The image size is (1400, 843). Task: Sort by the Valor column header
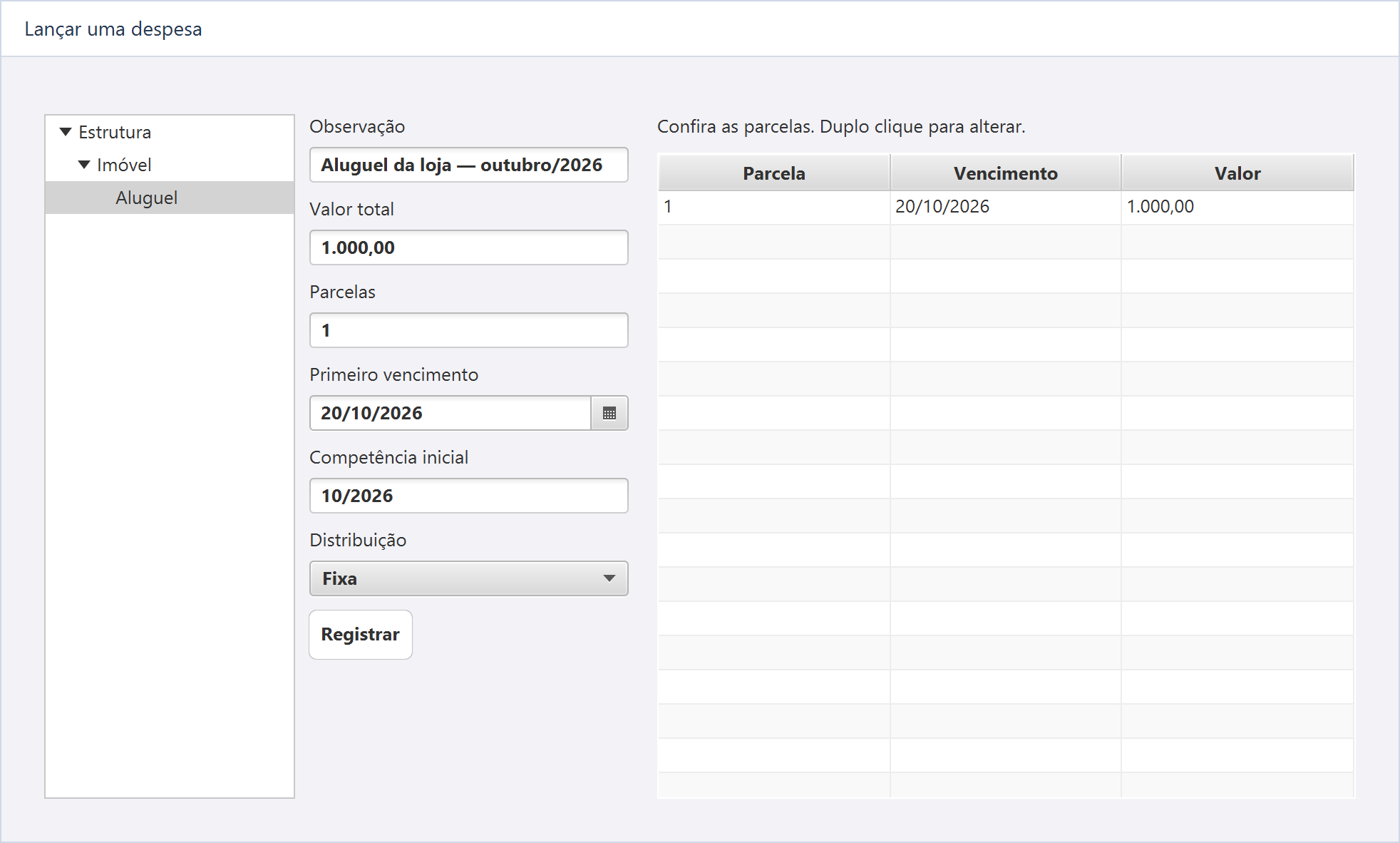tap(1237, 173)
